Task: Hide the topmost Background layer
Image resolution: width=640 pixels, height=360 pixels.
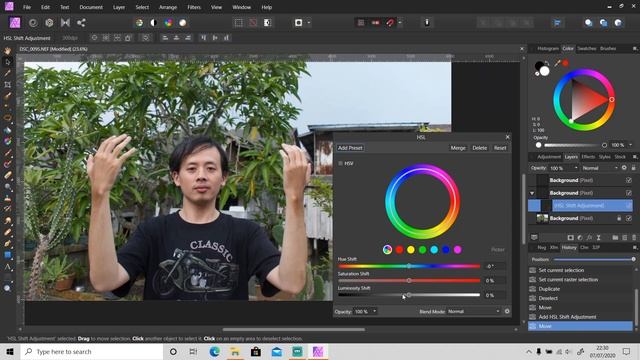Action: (x=629, y=180)
